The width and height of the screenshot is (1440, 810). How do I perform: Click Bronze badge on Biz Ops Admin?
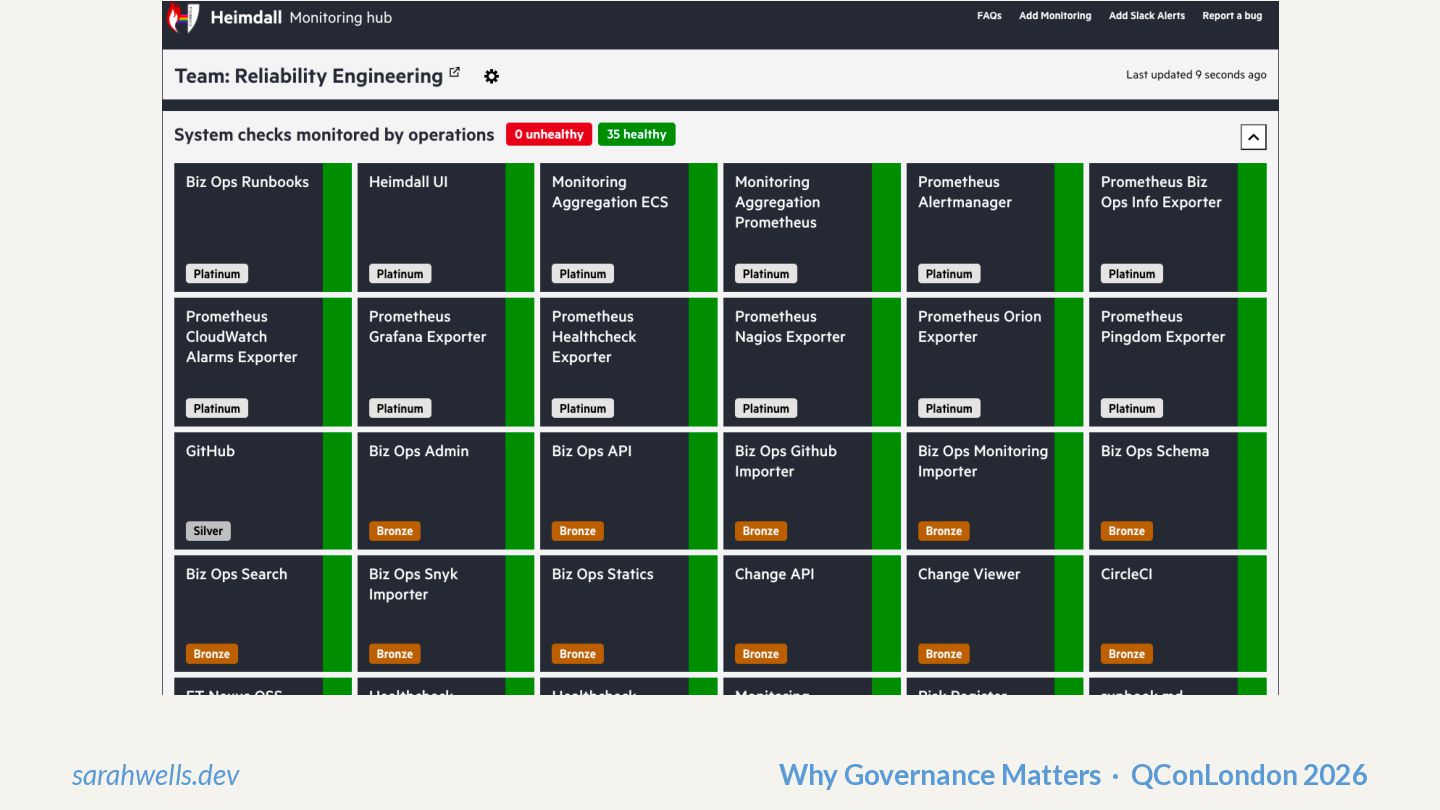coord(394,531)
